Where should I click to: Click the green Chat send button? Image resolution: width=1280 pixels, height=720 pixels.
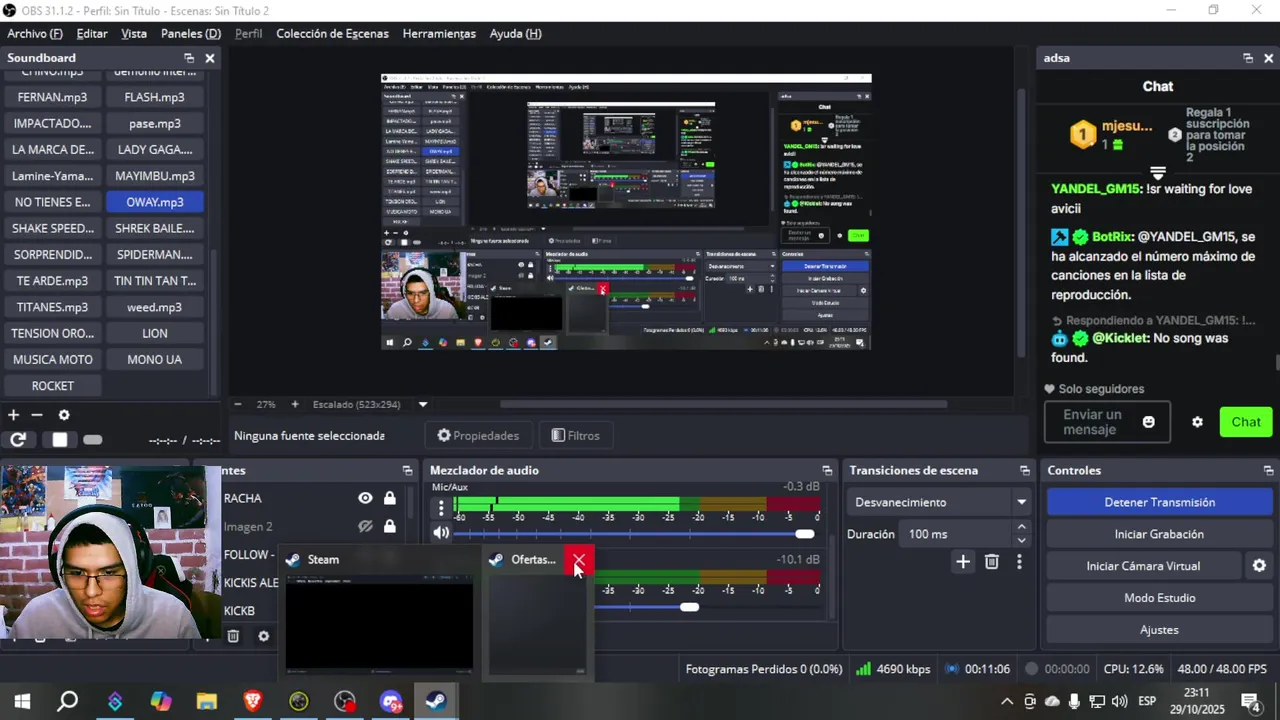tap(1246, 422)
